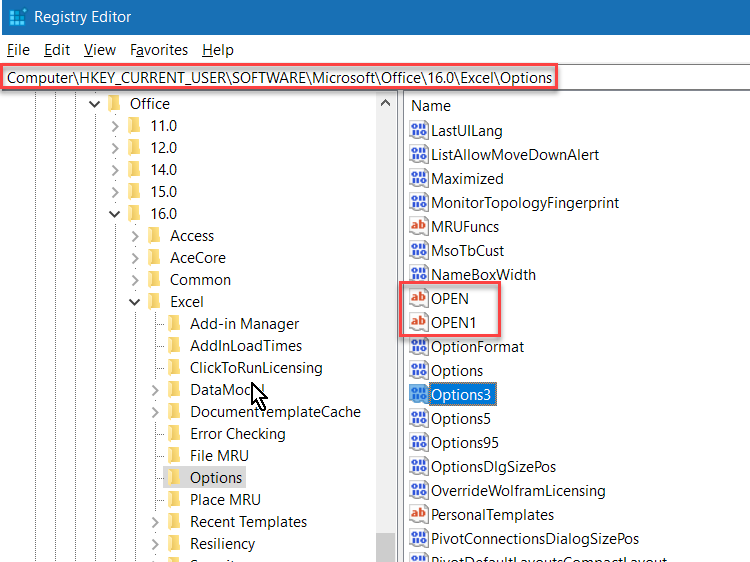Click the PersonalTemplates string value icon
750x562 pixels.
pyautogui.click(x=419, y=514)
